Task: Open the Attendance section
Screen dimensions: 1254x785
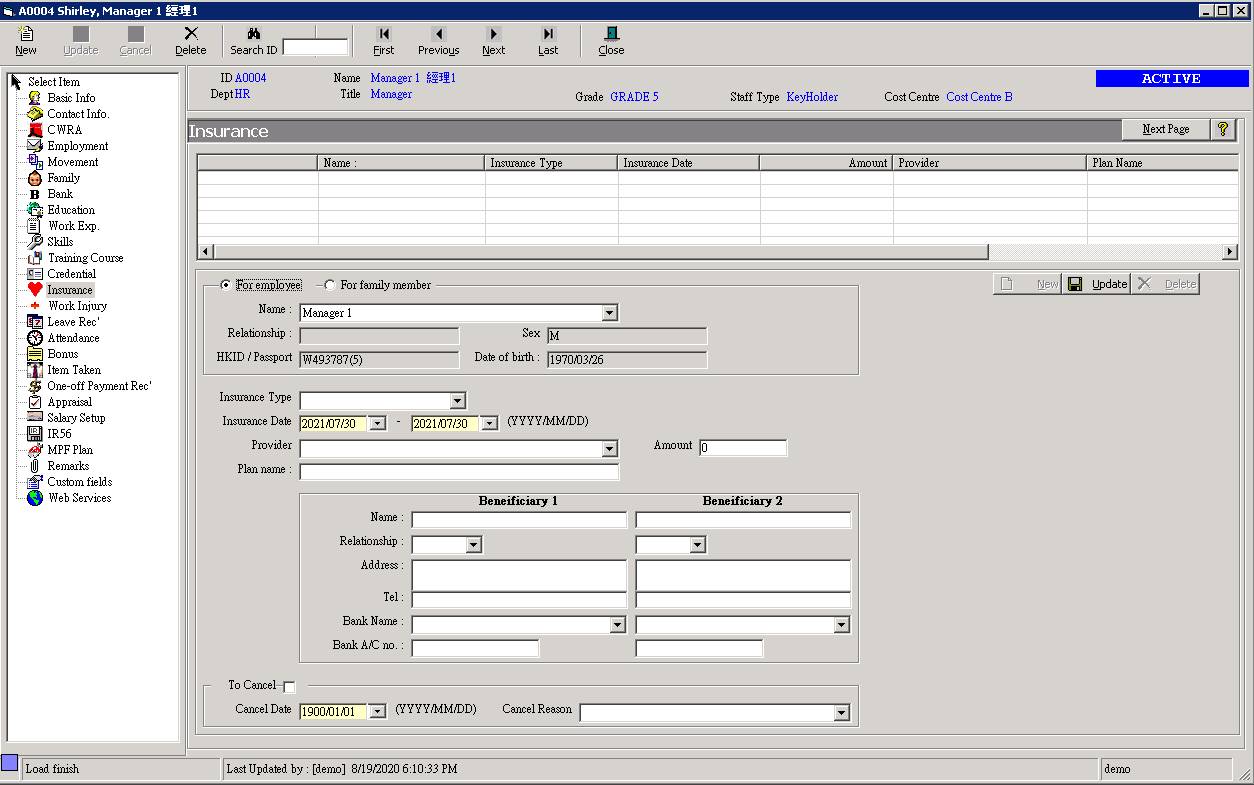Action: [x=72, y=337]
